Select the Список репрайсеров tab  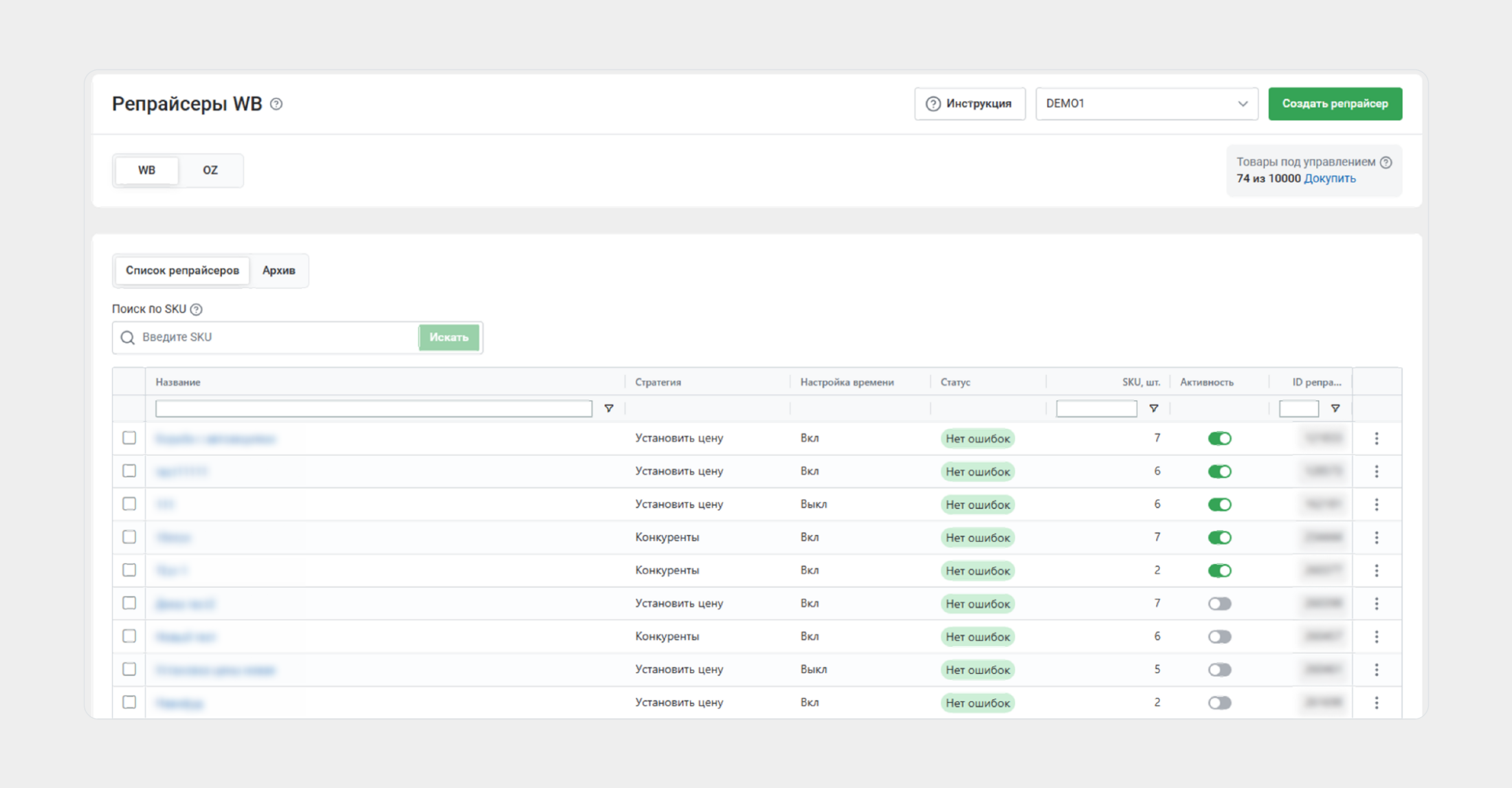pos(182,271)
